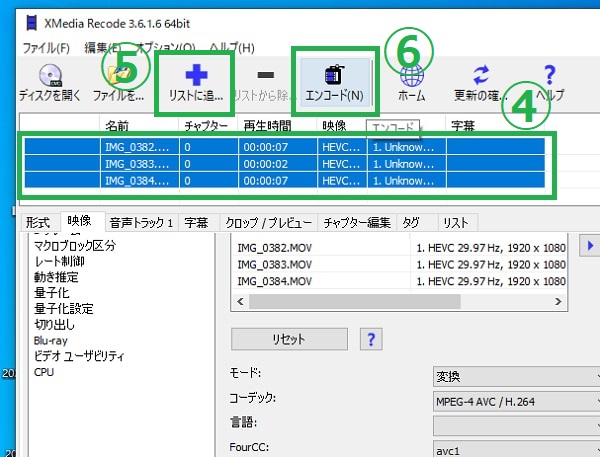Viewport: 600px width, 457px height.
Task: Open ホーム globe icon
Action: pyautogui.click(x=412, y=83)
